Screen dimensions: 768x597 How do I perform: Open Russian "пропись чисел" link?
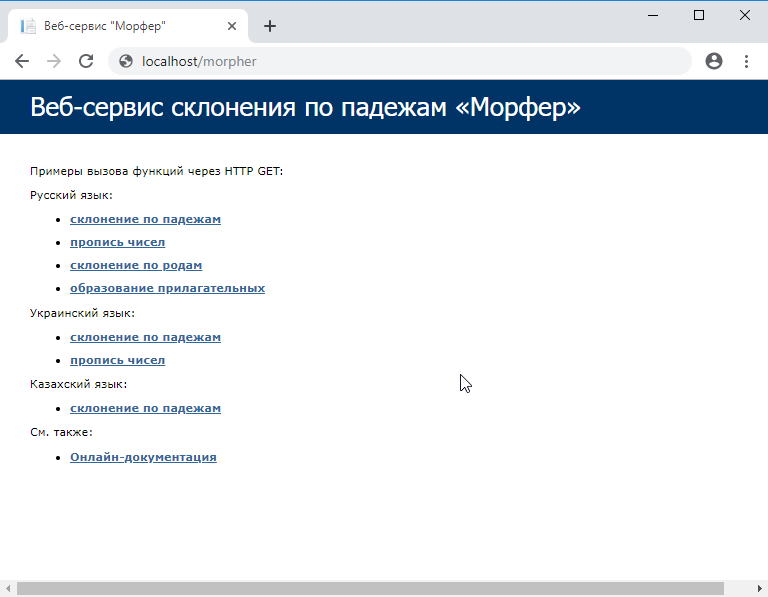pyautogui.click(x=117, y=242)
